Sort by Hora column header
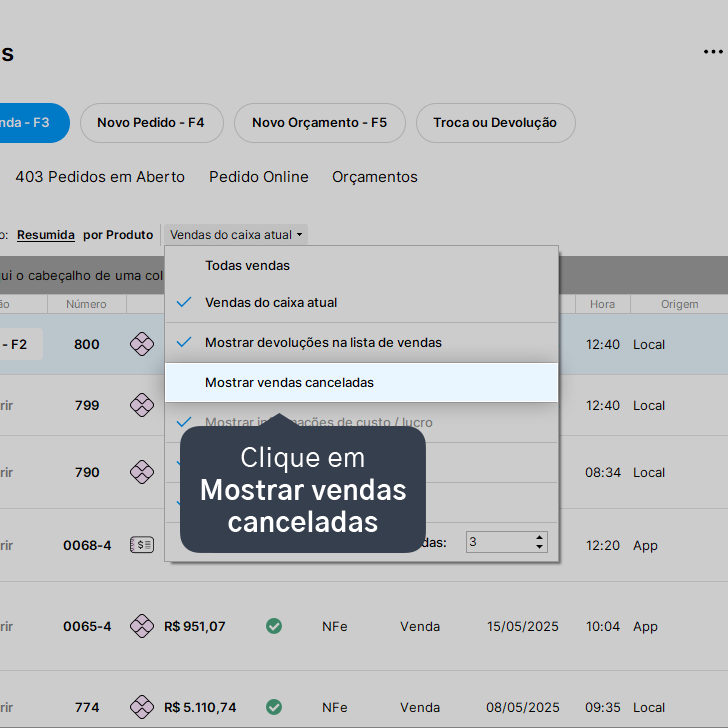Viewport: 728px width, 728px height. (602, 304)
